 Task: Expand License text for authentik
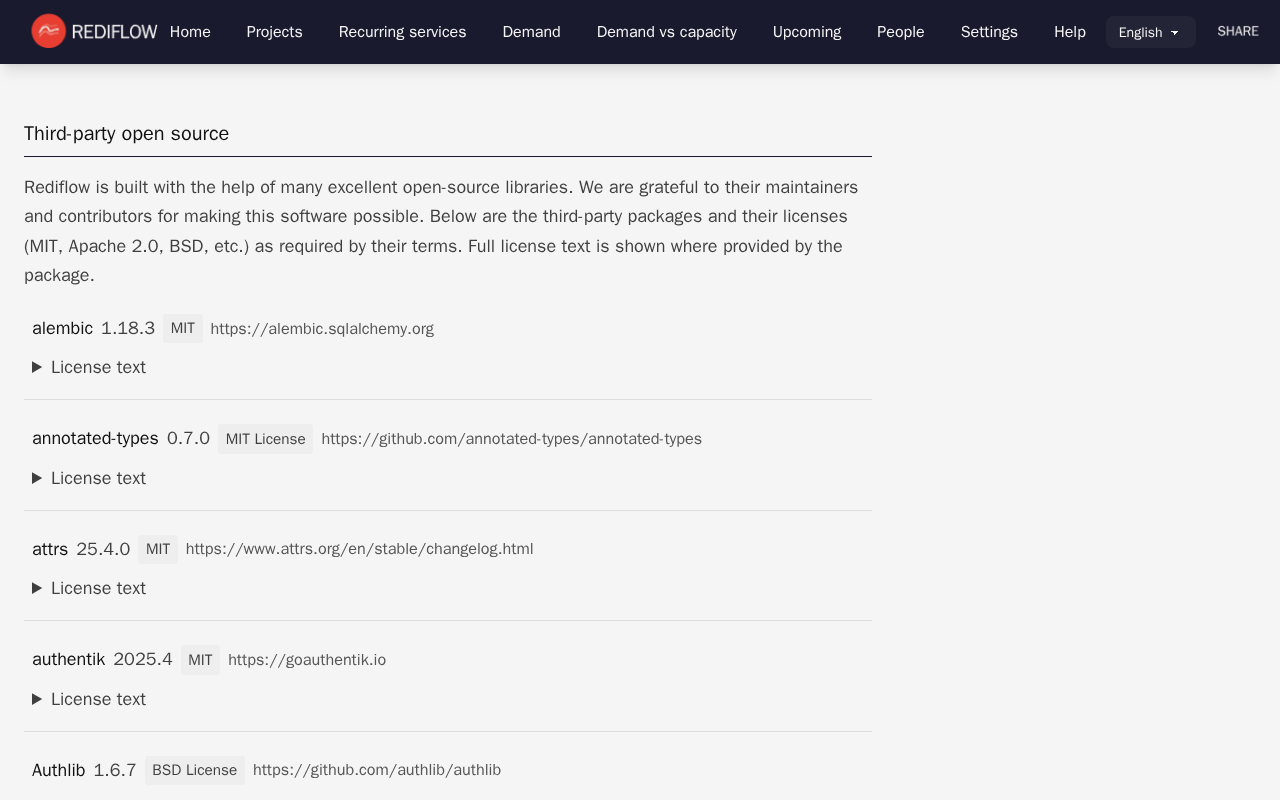[88, 699]
